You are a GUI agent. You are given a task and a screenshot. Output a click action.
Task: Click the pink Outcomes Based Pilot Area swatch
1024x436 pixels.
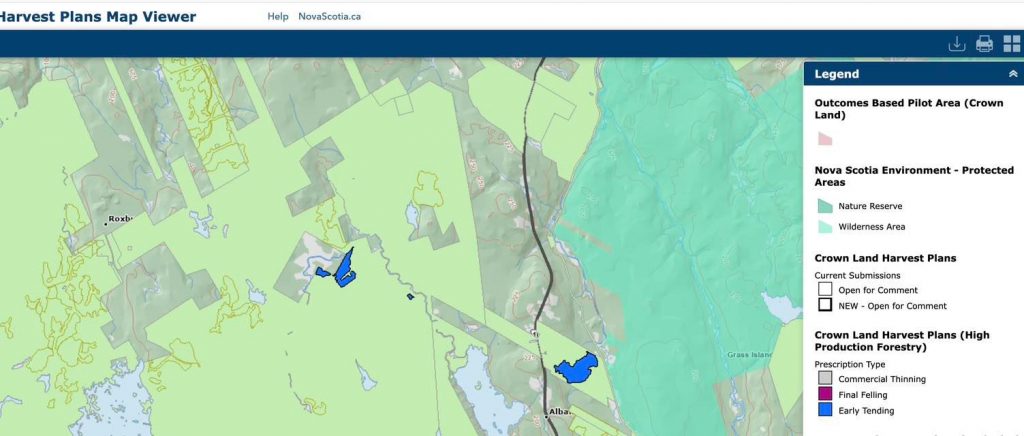825,139
